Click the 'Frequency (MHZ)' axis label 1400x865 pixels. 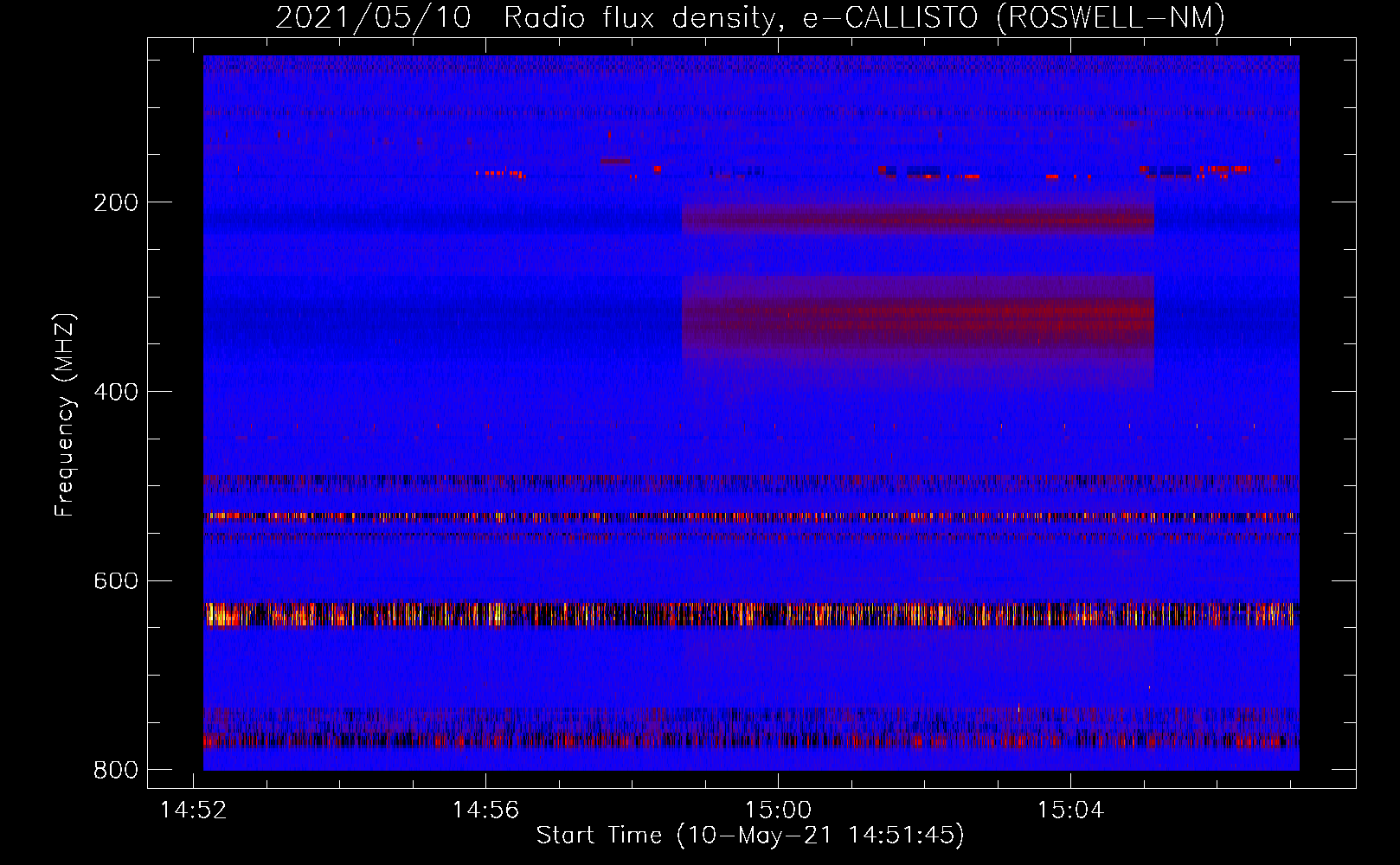[65, 415]
